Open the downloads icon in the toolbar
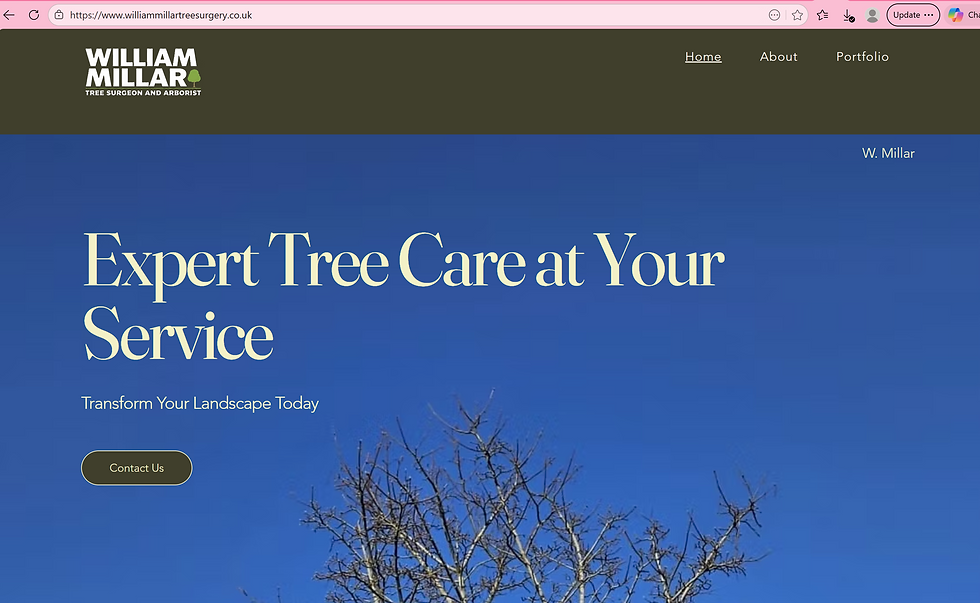980x603 pixels. click(848, 16)
